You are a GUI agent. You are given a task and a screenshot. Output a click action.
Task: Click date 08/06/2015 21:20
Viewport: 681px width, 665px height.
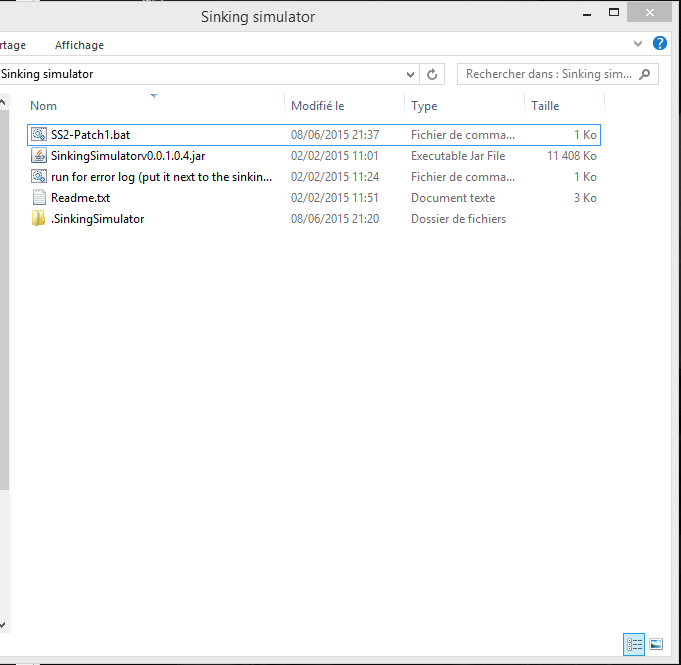(x=335, y=218)
